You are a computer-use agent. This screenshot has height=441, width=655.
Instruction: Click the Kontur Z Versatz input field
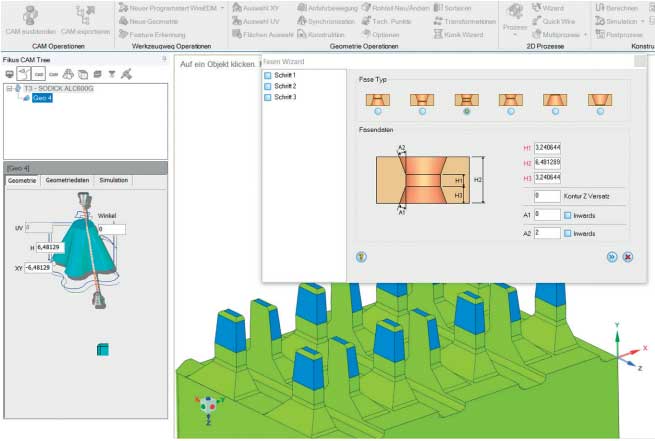click(x=547, y=196)
